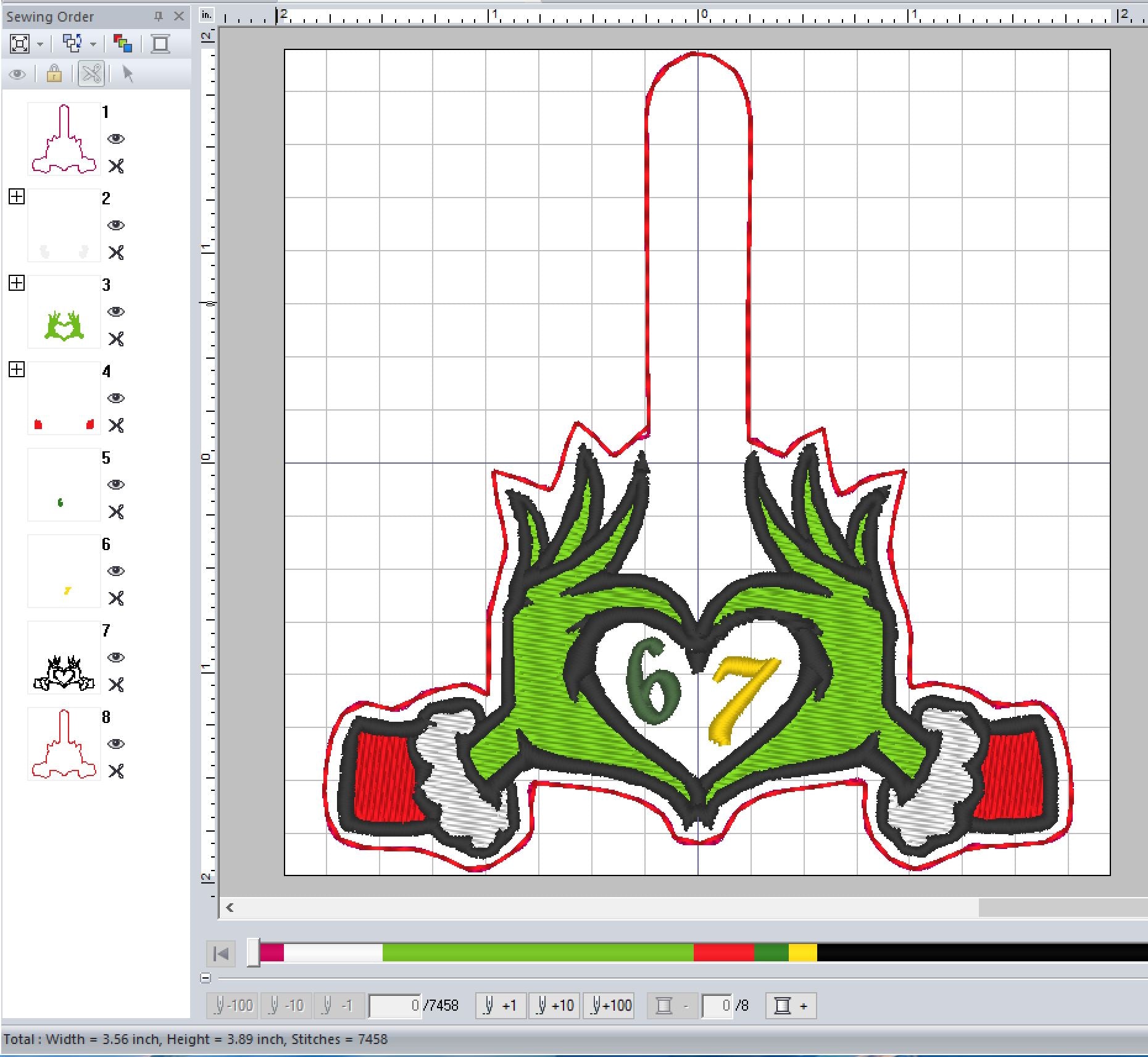Image resolution: width=1148 pixels, height=1057 pixels.
Task: Click the zoom-to-fit frame icon in Sewing Order
Action: point(20,44)
